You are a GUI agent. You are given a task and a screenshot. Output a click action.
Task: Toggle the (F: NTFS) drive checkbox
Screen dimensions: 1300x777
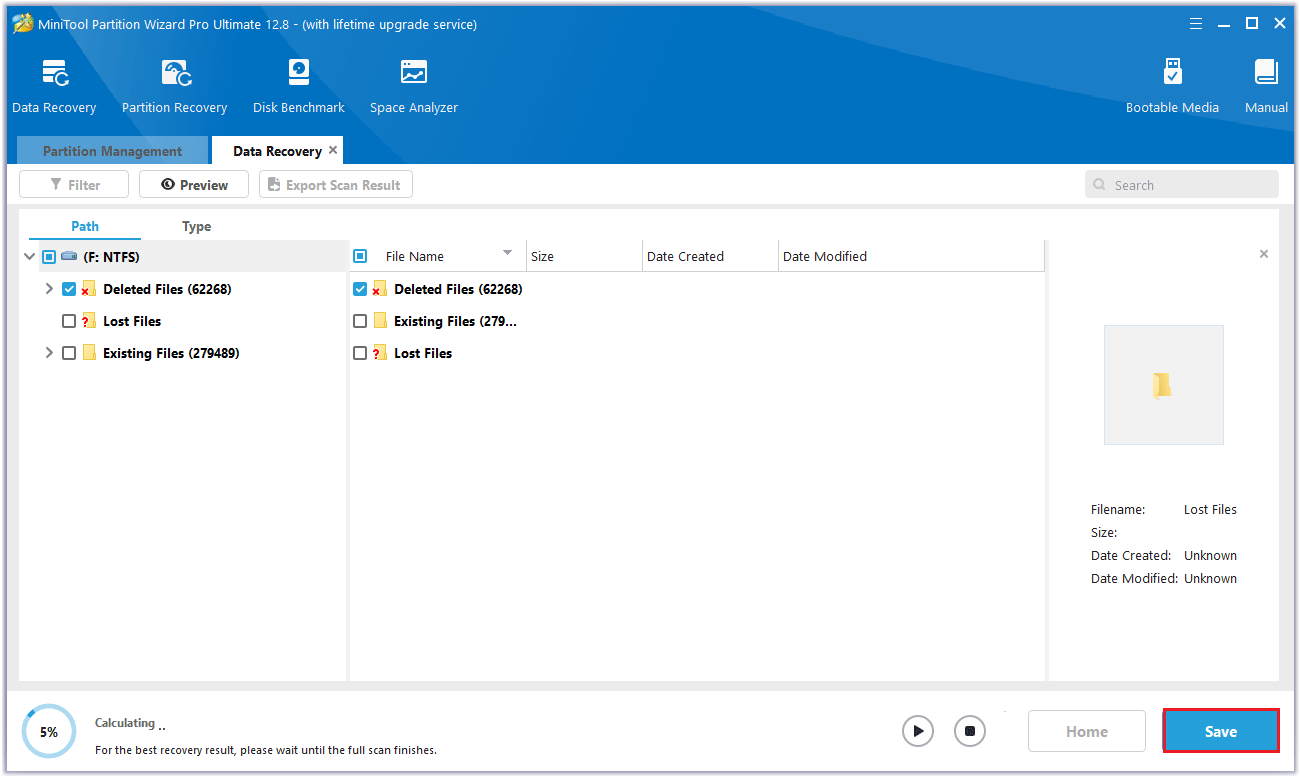[x=49, y=257]
